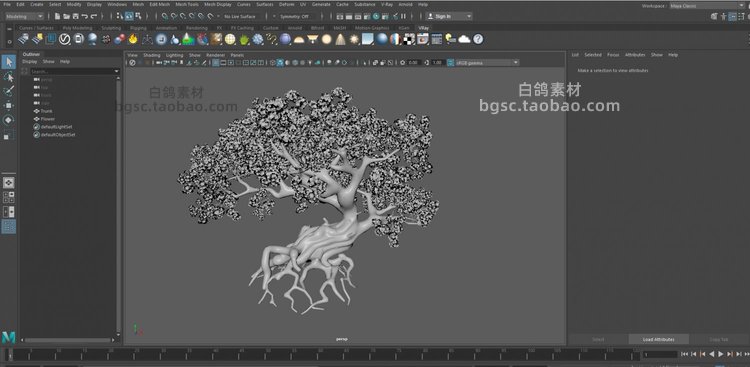Screen dimensions: 750x367
Task: Click the cloud shelf icon
Action: [464, 39]
